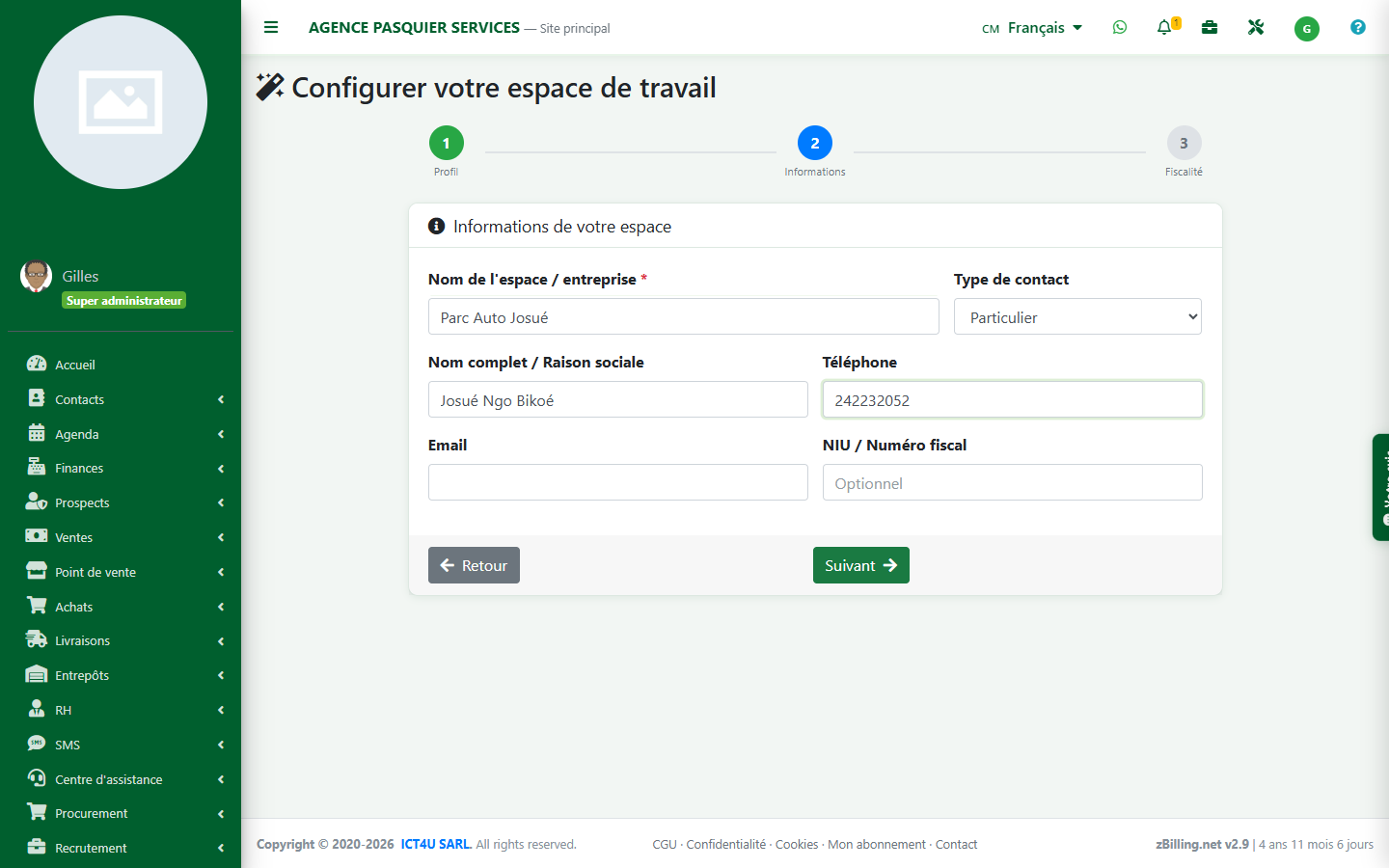Click the Retour button
This screenshot has height=868, width=1389.
tap(474, 565)
